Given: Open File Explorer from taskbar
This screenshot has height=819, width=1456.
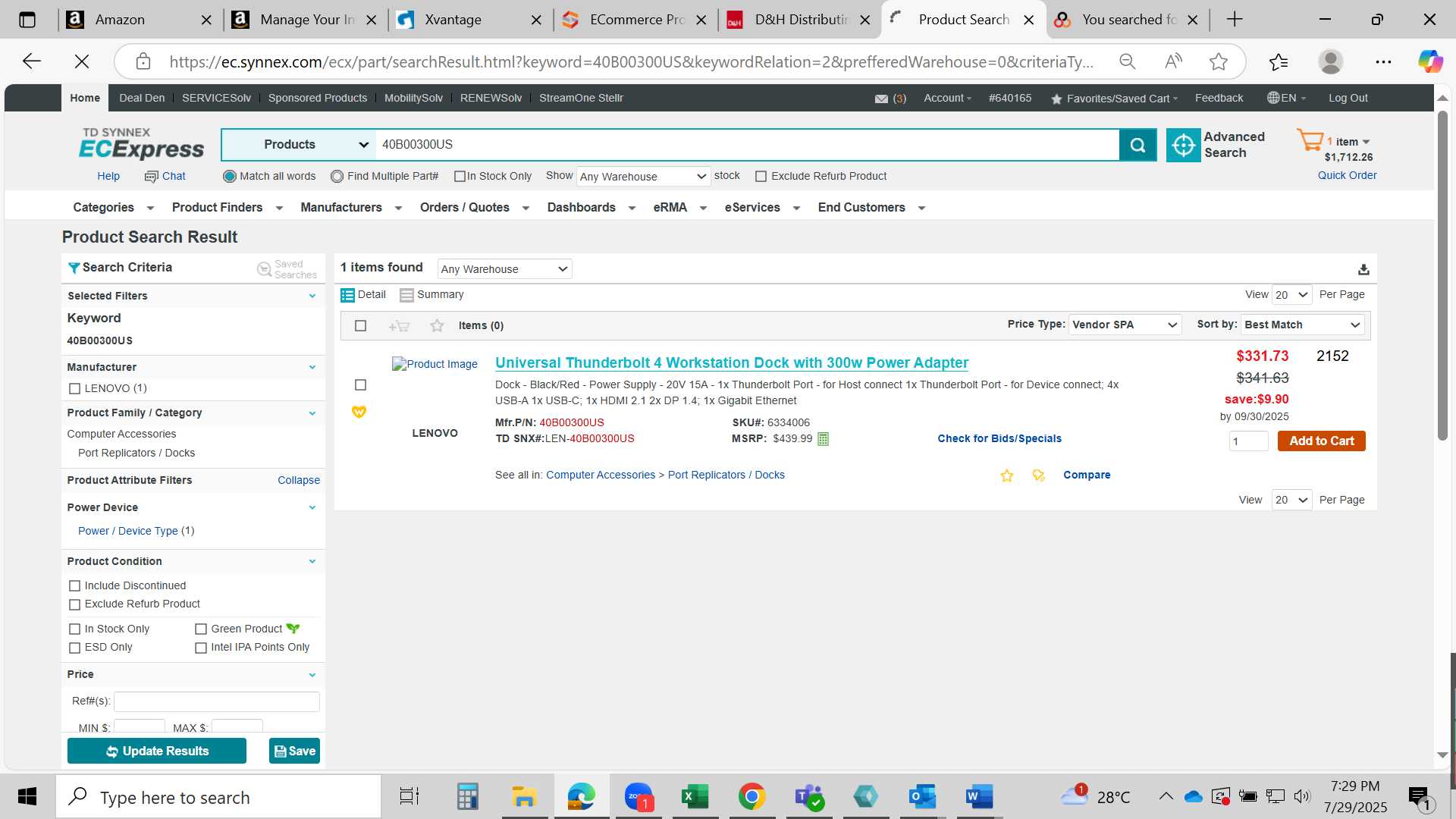Looking at the screenshot, I should pos(524,797).
